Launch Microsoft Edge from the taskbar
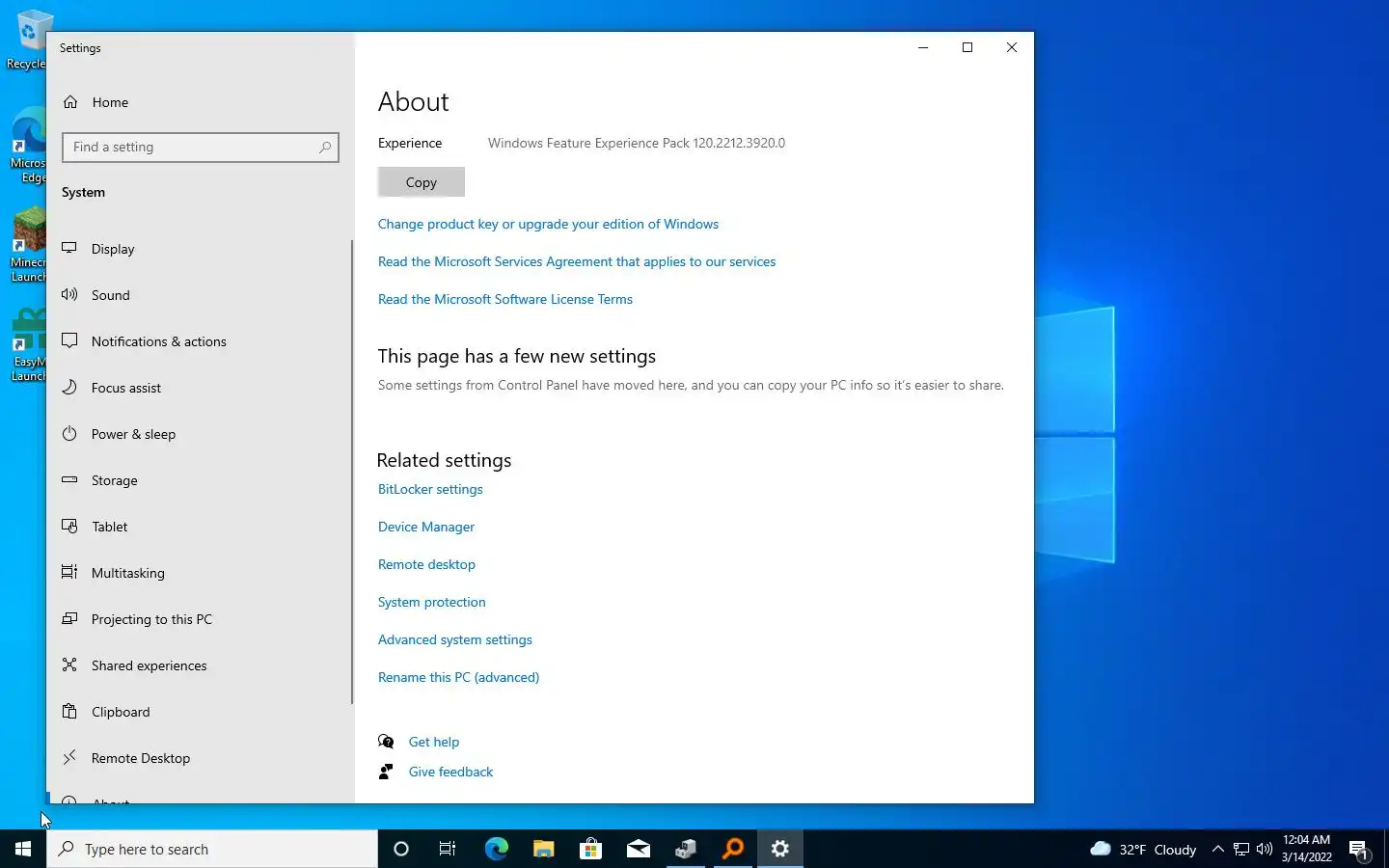This screenshot has width=1389, height=868. click(x=496, y=849)
